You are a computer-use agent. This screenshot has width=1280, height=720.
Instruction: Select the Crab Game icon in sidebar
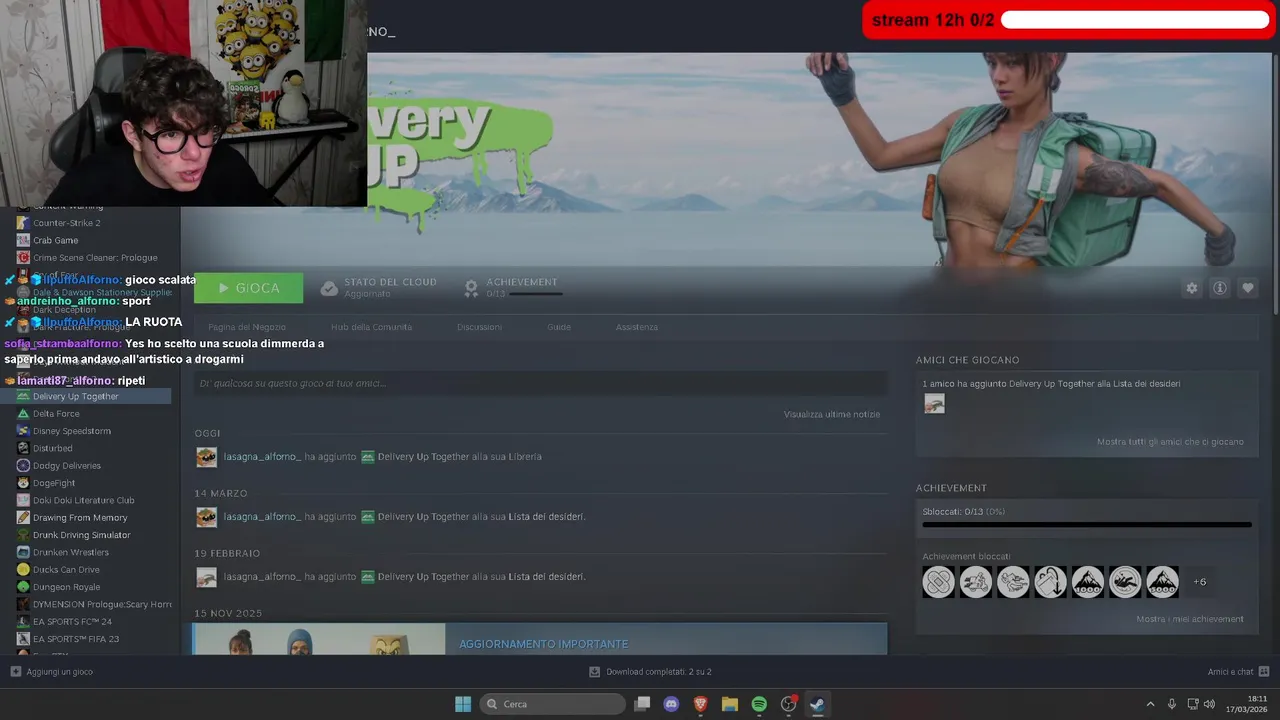[23, 240]
